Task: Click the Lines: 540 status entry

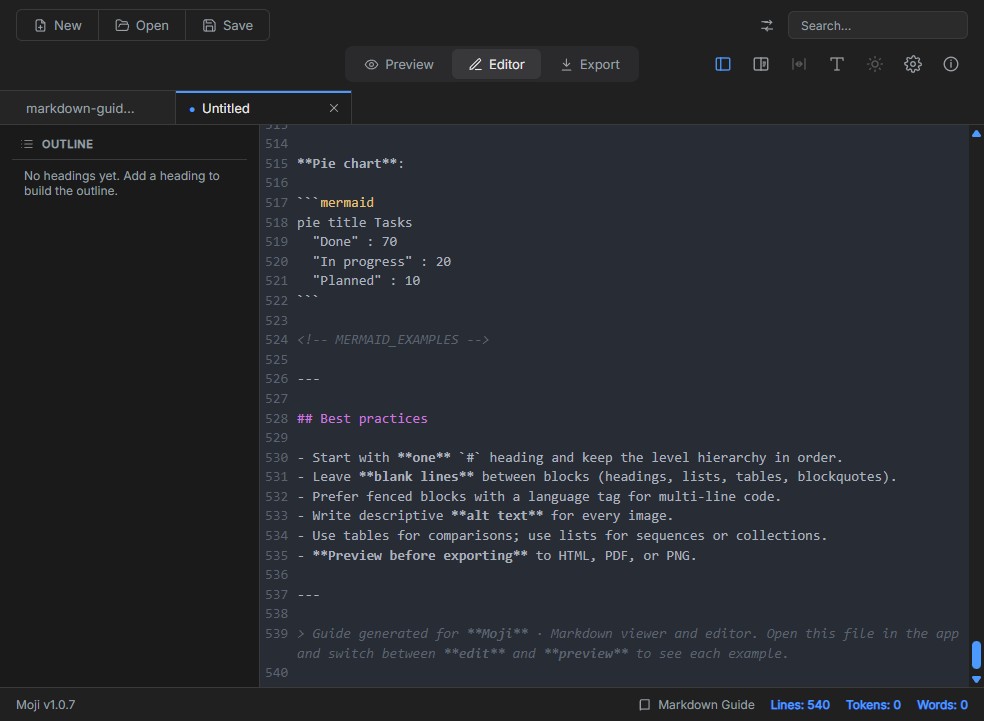Action: 800,705
